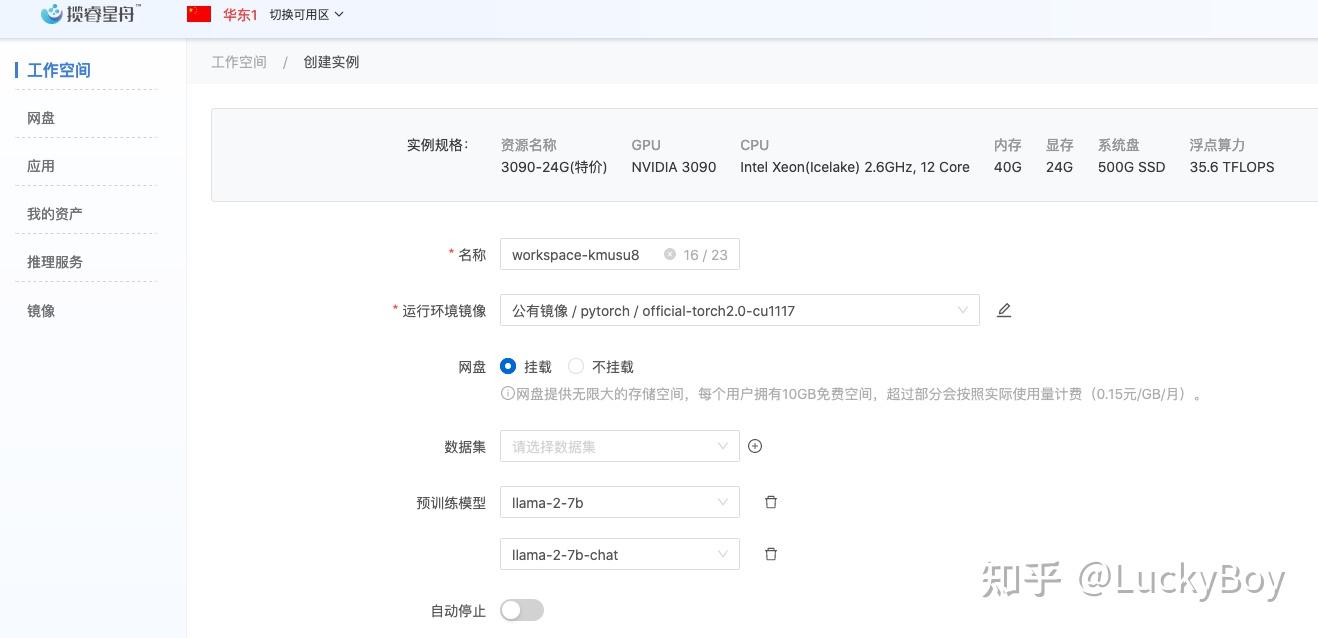Open 镜像 in the sidebar

pos(41,311)
